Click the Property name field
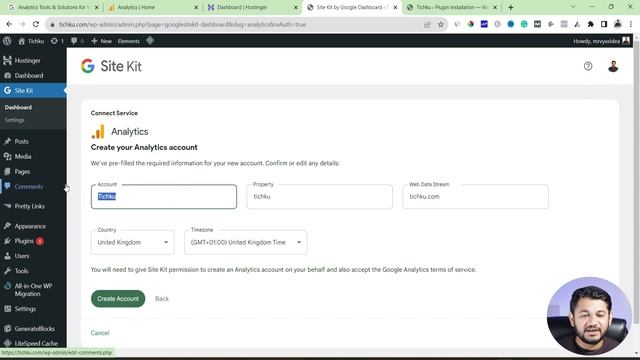This screenshot has width=640, height=360. click(x=320, y=197)
